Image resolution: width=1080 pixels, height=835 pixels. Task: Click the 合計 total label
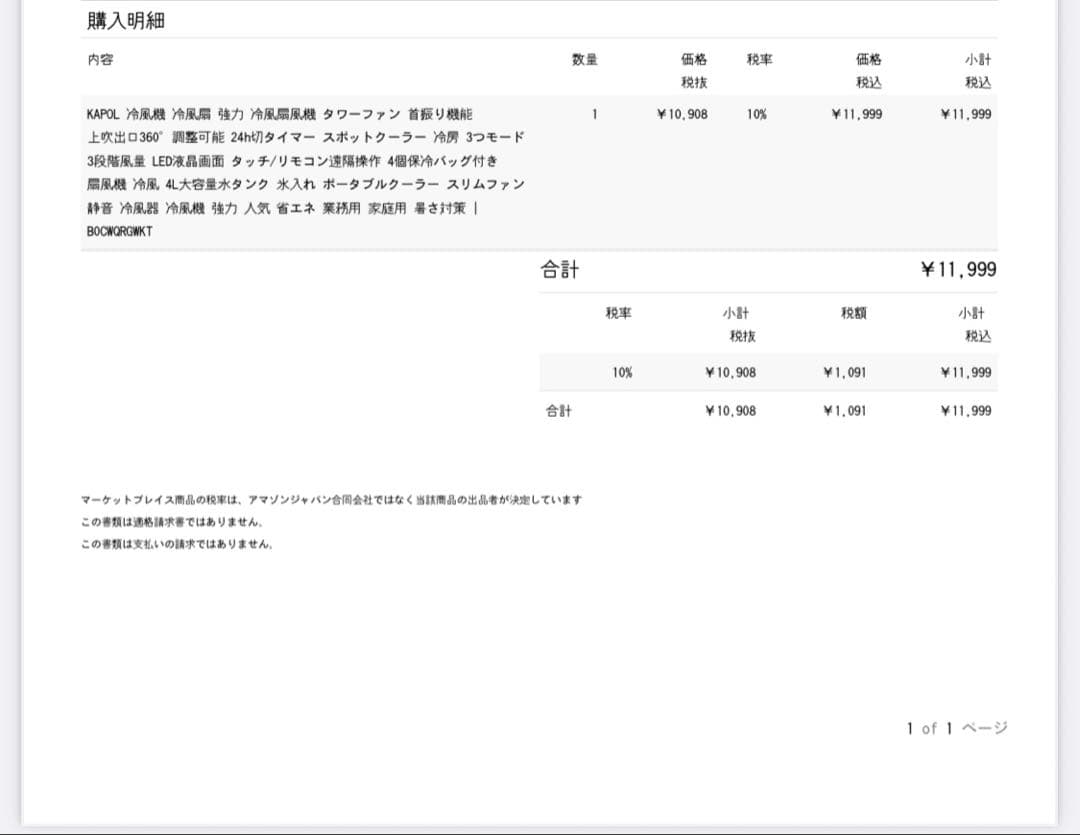557,268
